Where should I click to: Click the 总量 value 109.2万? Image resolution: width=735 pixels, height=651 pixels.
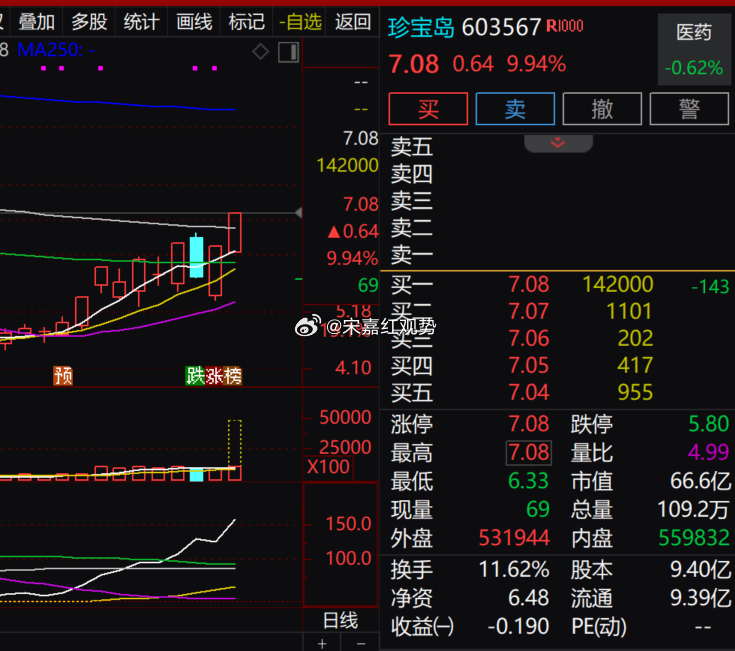coord(693,509)
